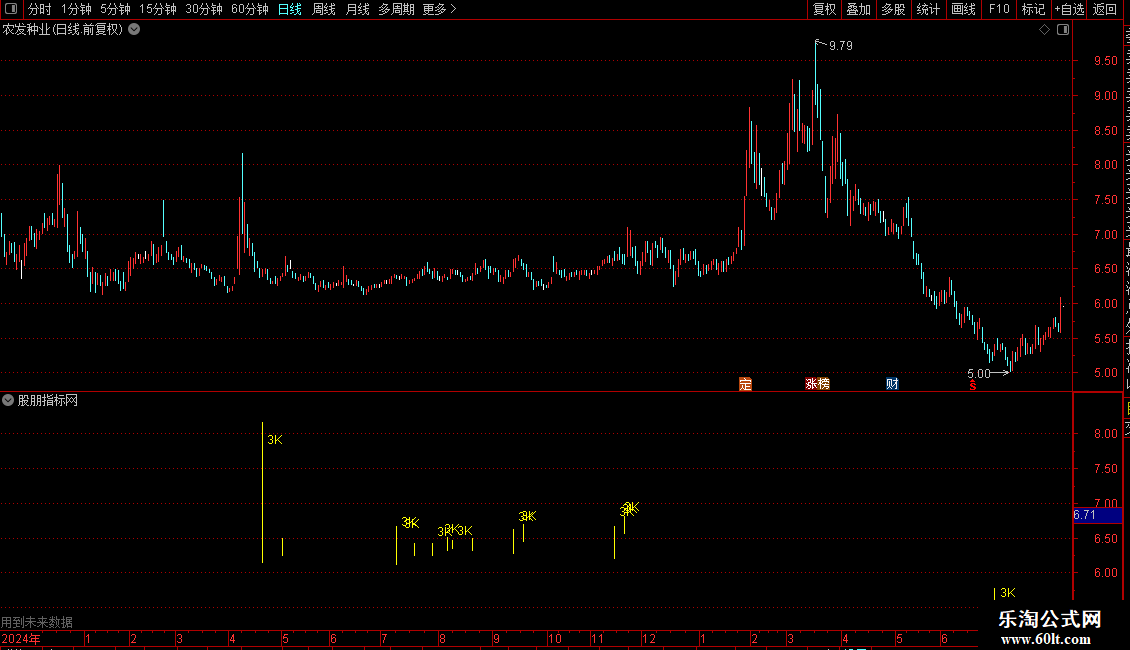1130x650 pixels.
Task: Click the 9.50 price axis label
Action: [1105, 61]
